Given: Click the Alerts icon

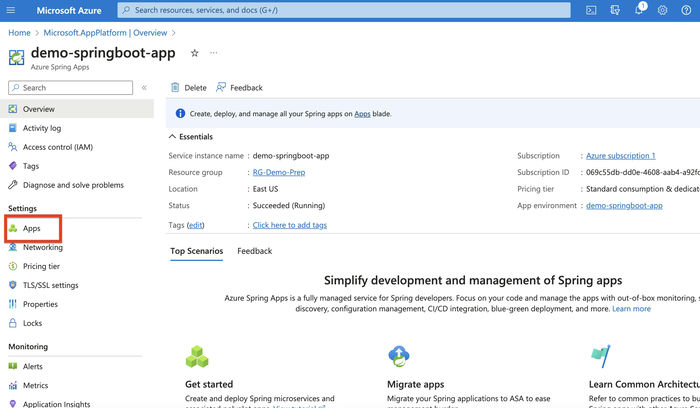Looking at the screenshot, I should pos(13,366).
